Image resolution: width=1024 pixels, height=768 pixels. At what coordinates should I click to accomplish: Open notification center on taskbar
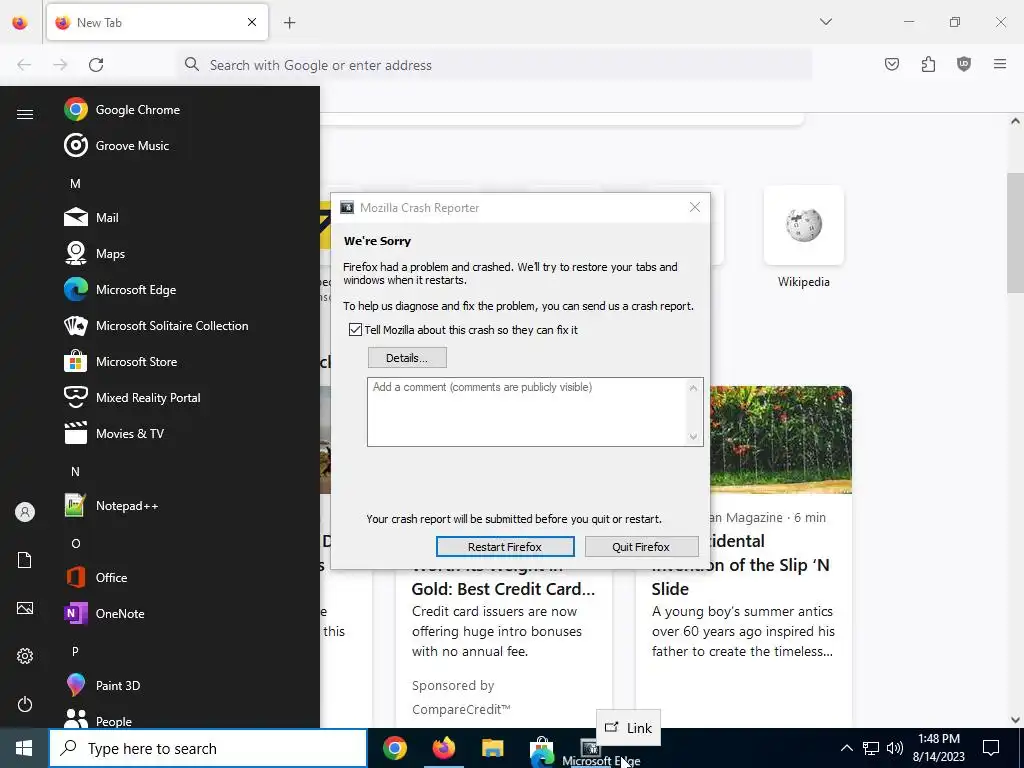(991, 748)
